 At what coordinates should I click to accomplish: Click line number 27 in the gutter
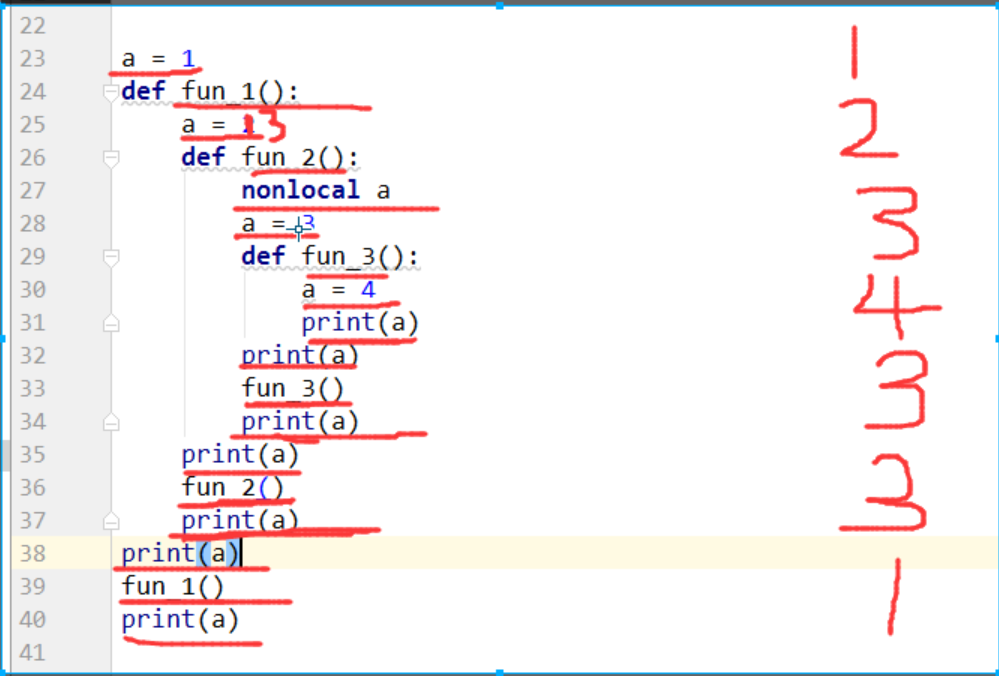click(32, 191)
